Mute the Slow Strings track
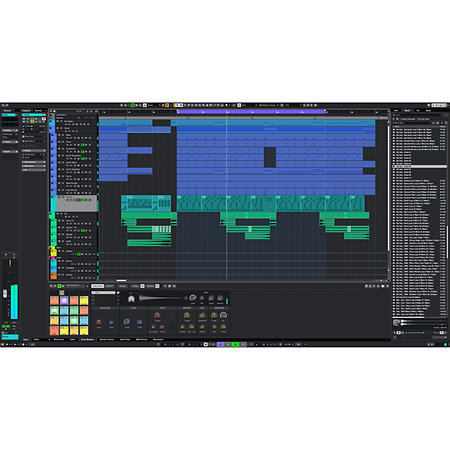450x450 pixels. pyautogui.click(x=59, y=183)
